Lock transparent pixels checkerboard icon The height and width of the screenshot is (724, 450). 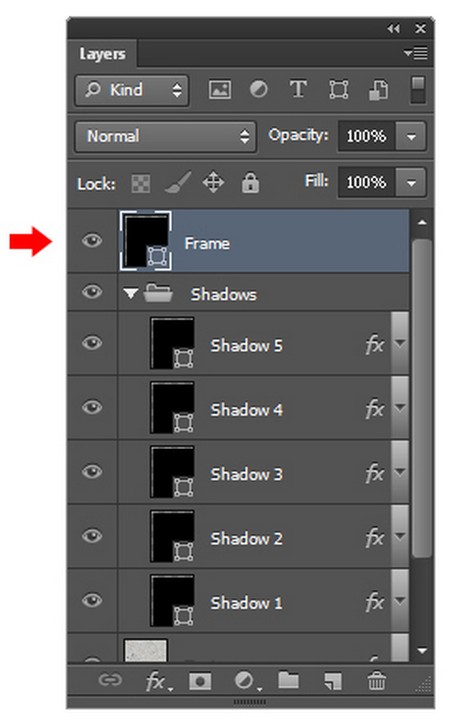click(141, 184)
